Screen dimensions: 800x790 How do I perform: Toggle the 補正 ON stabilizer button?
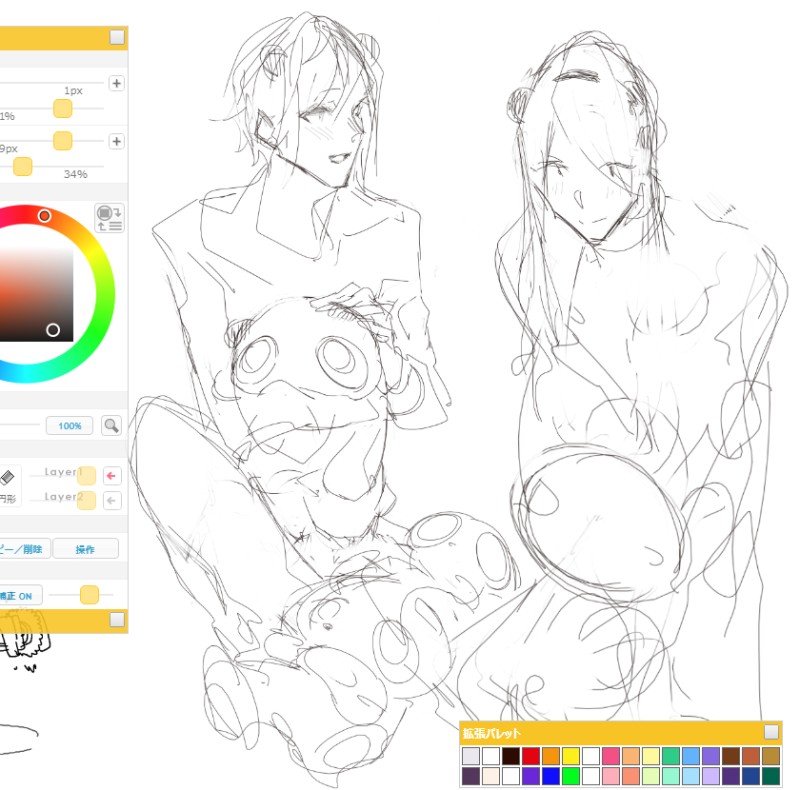(x=20, y=596)
